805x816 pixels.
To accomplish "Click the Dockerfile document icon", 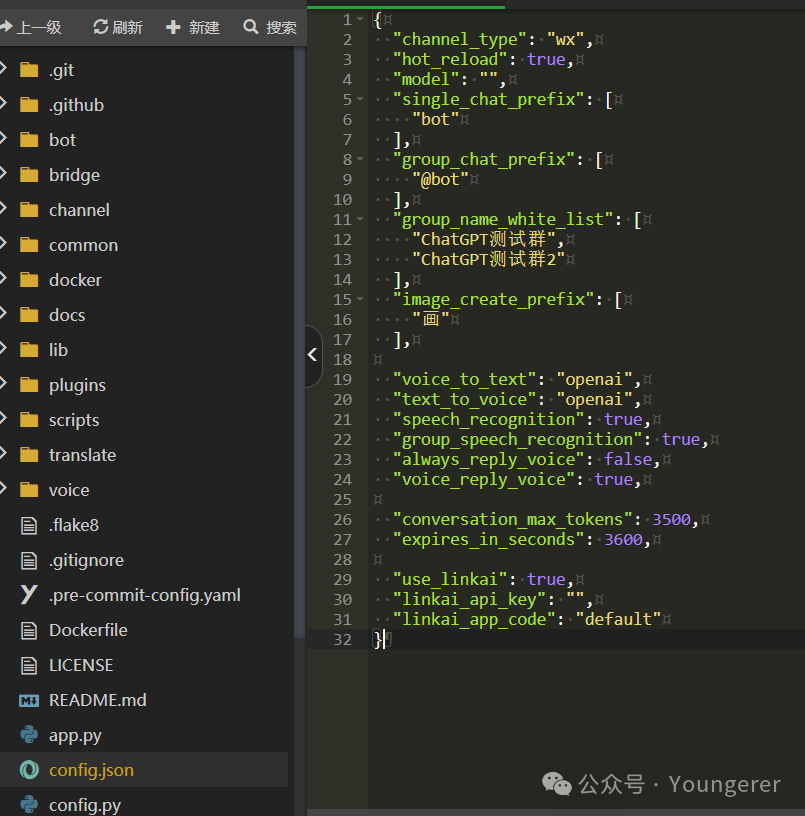I will point(29,630).
